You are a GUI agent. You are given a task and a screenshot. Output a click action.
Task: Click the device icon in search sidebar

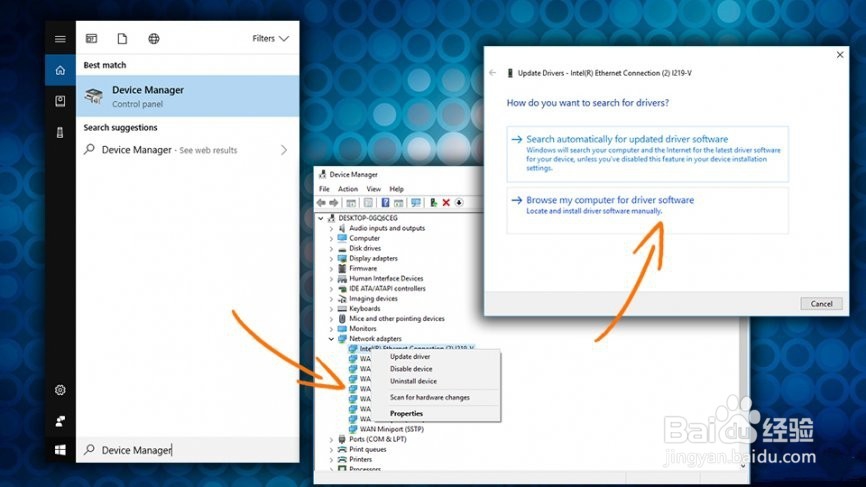click(60, 133)
